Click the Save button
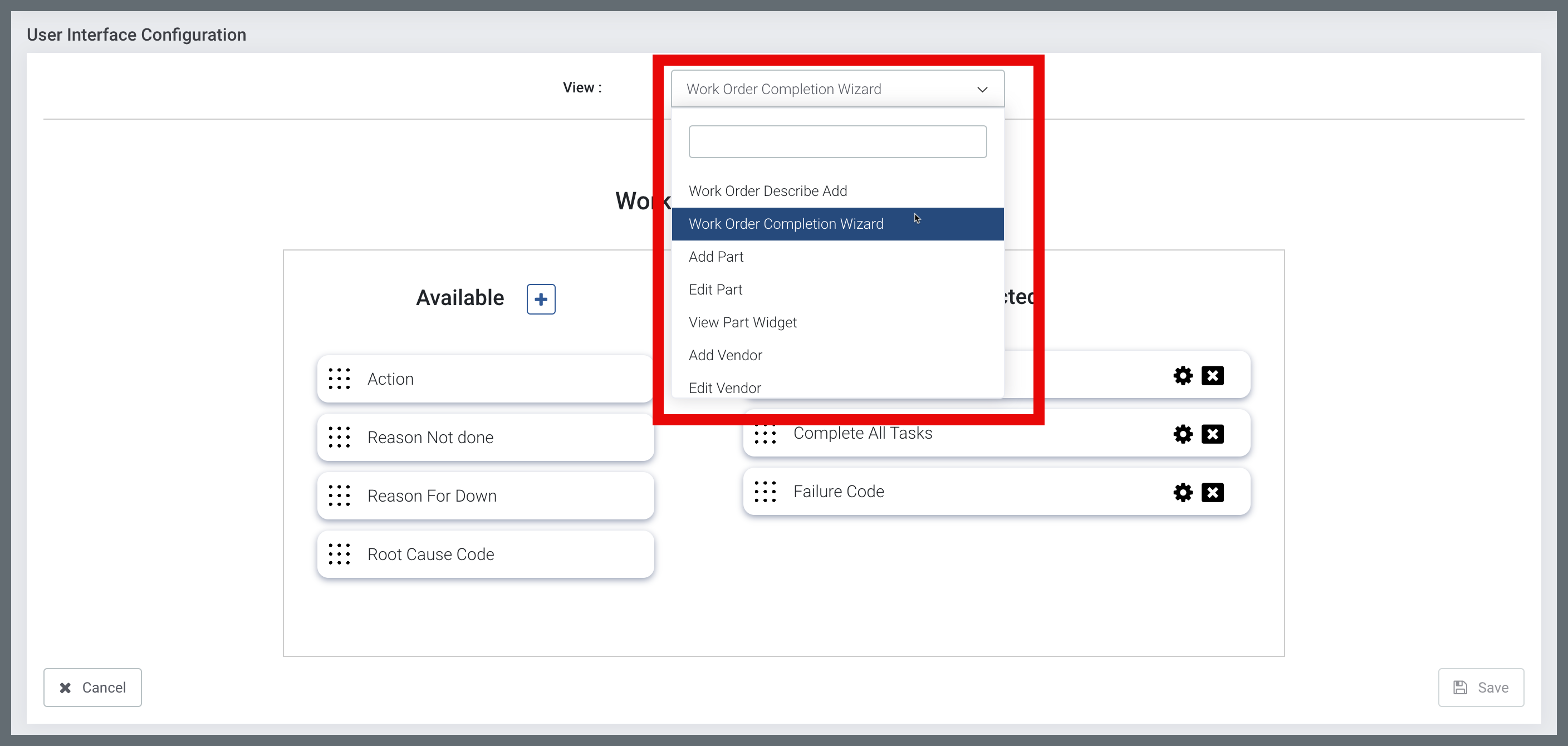The width and height of the screenshot is (1568, 746). pyautogui.click(x=1481, y=688)
